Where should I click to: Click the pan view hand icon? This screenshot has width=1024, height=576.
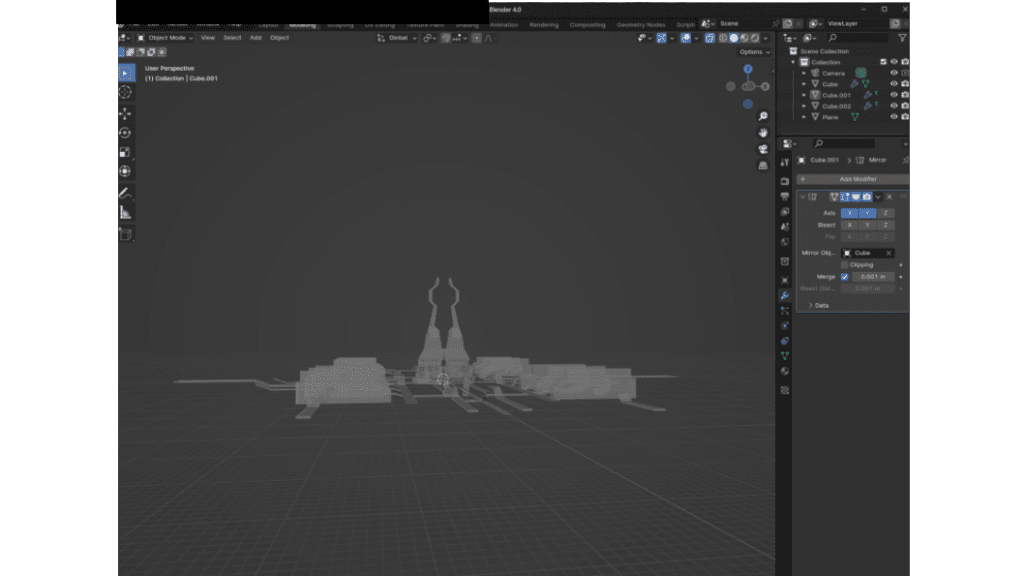[763, 133]
